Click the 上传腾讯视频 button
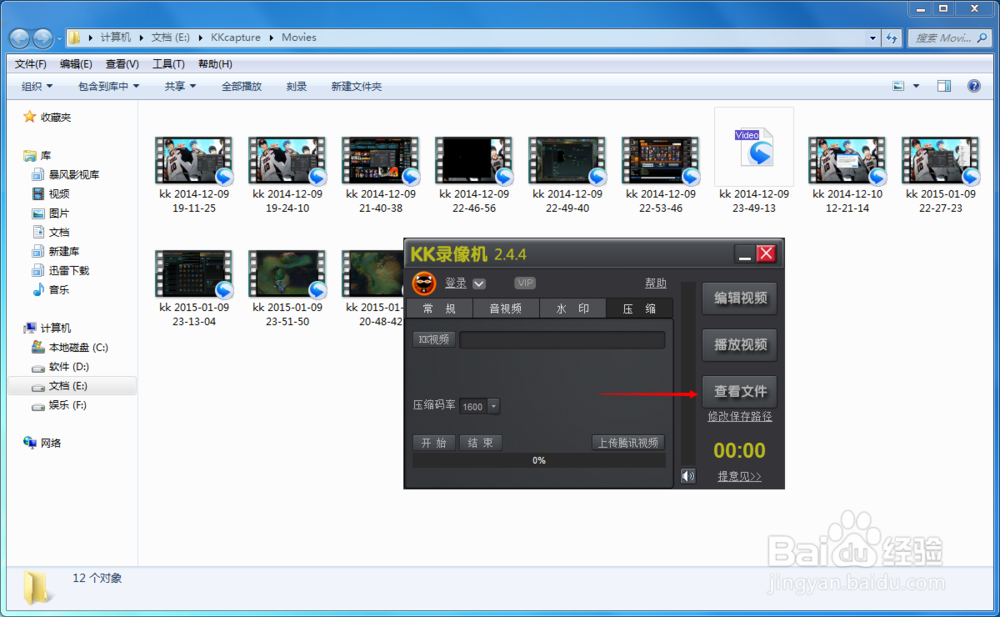The height and width of the screenshot is (617, 1000). coord(628,443)
